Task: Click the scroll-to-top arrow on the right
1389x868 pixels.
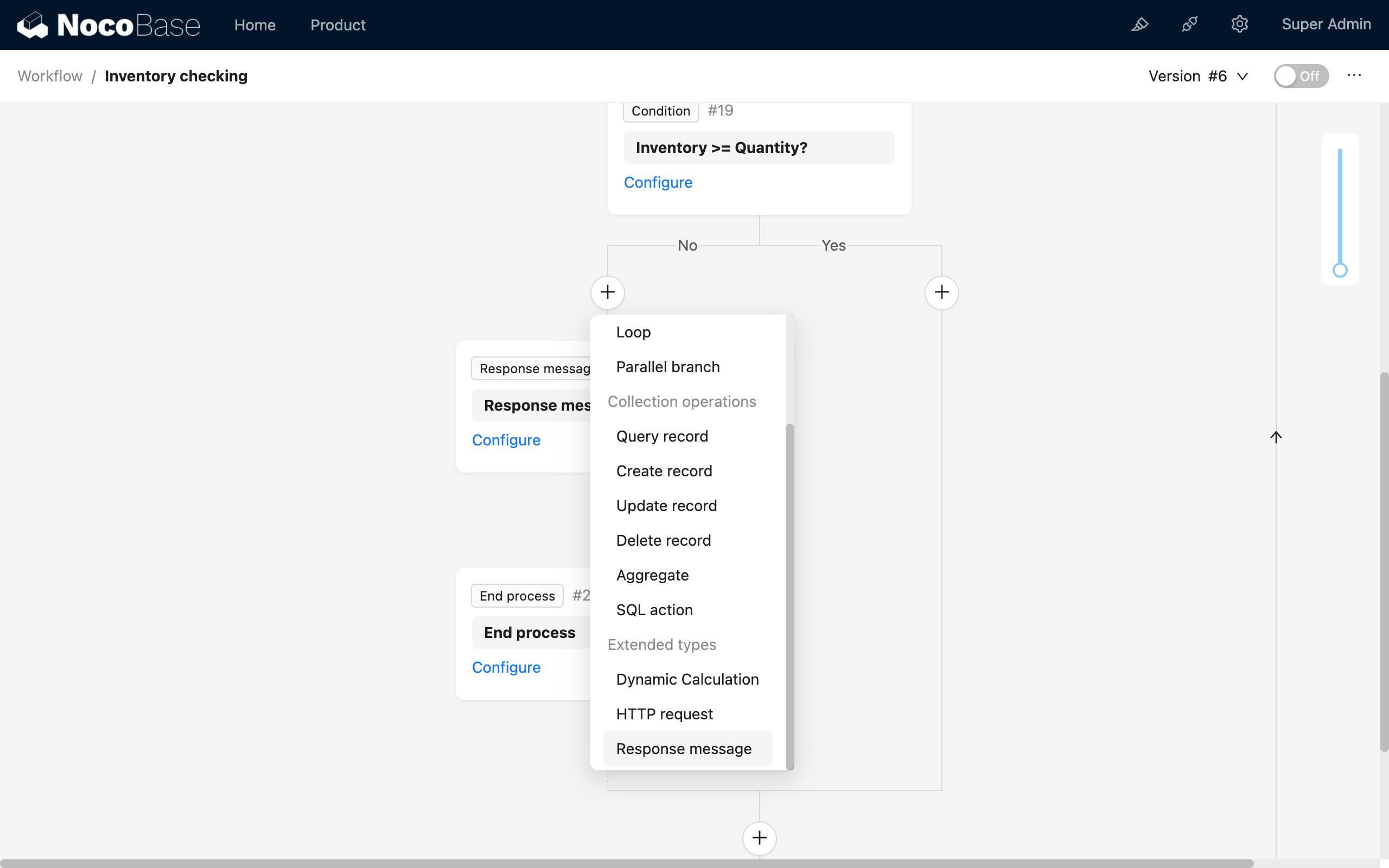Action: (1277, 437)
